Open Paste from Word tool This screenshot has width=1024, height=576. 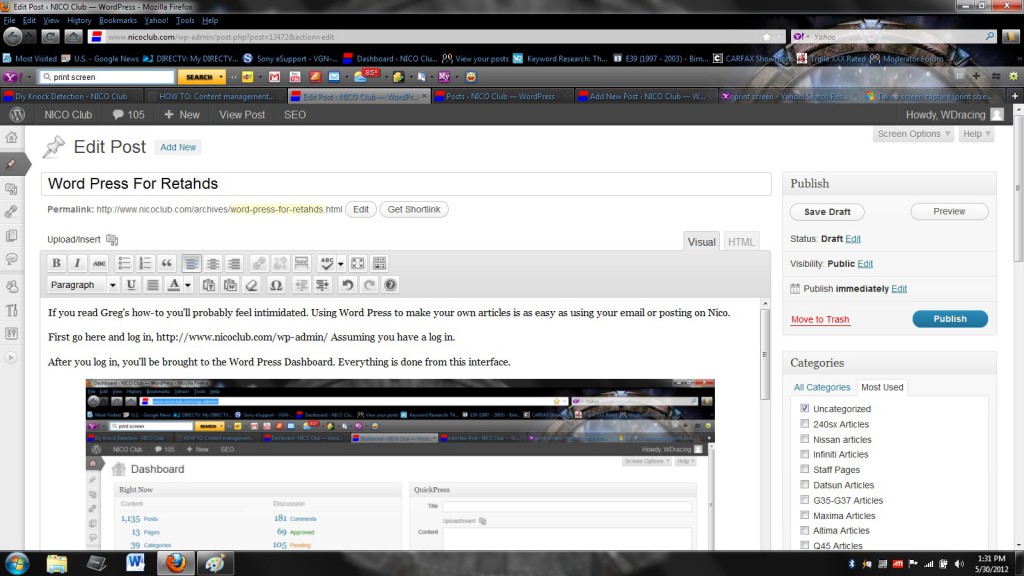[x=230, y=285]
